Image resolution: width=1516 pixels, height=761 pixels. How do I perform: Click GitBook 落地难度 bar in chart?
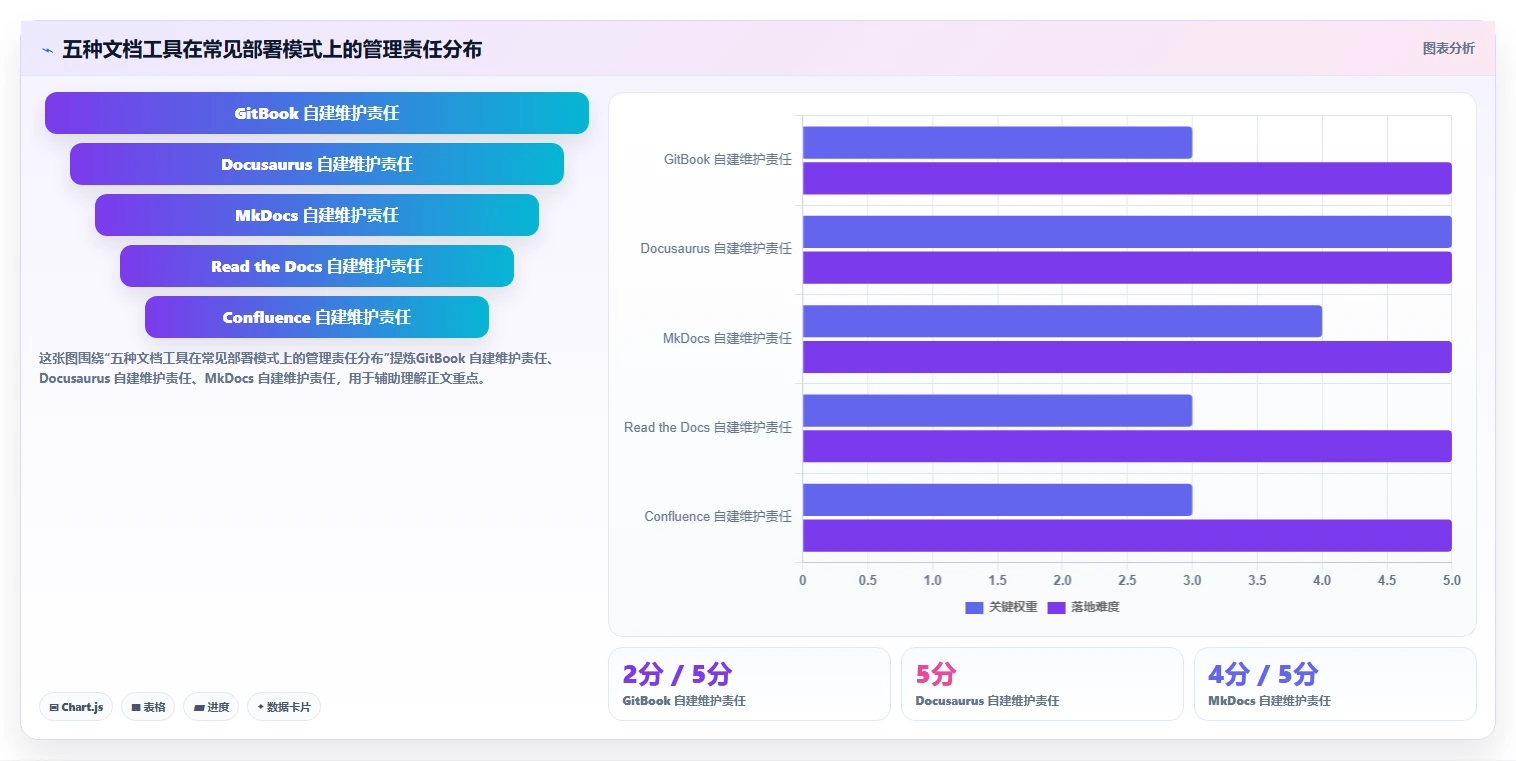(1127, 178)
